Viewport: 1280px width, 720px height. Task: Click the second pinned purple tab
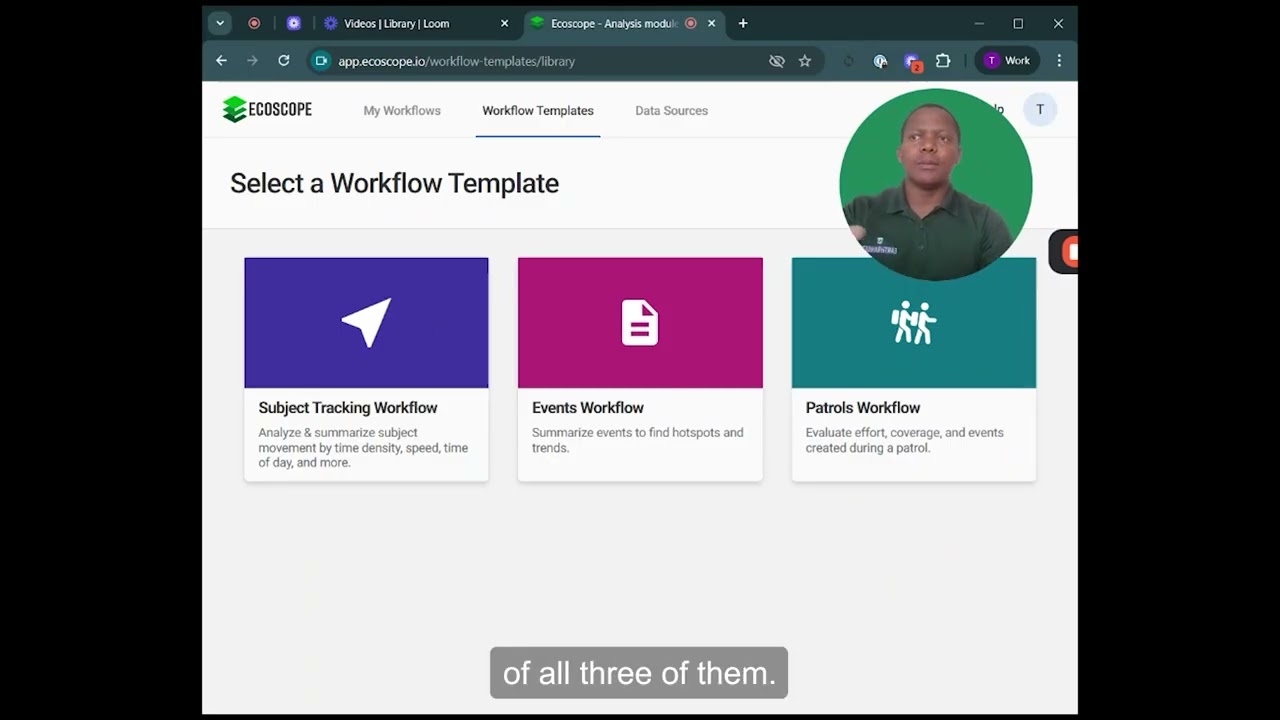[x=294, y=23]
